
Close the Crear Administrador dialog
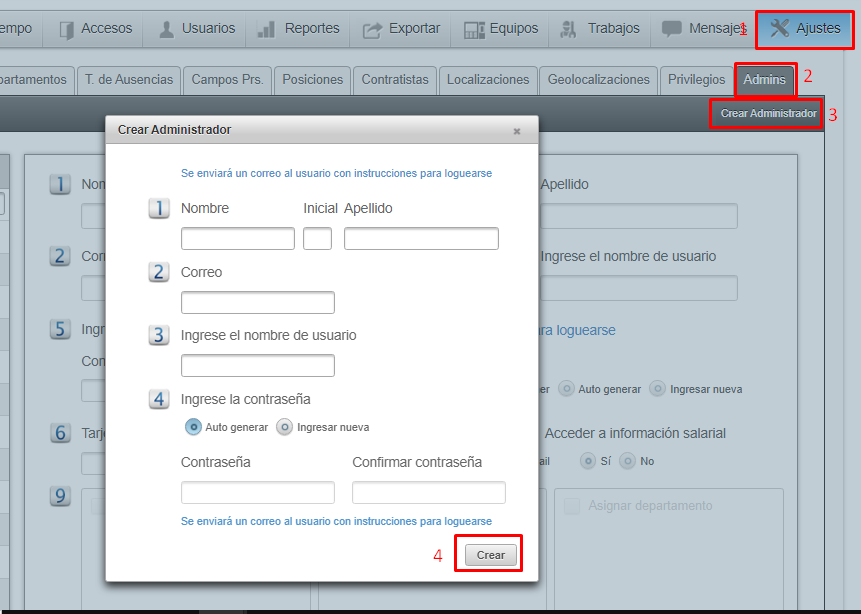click(517, 131)
